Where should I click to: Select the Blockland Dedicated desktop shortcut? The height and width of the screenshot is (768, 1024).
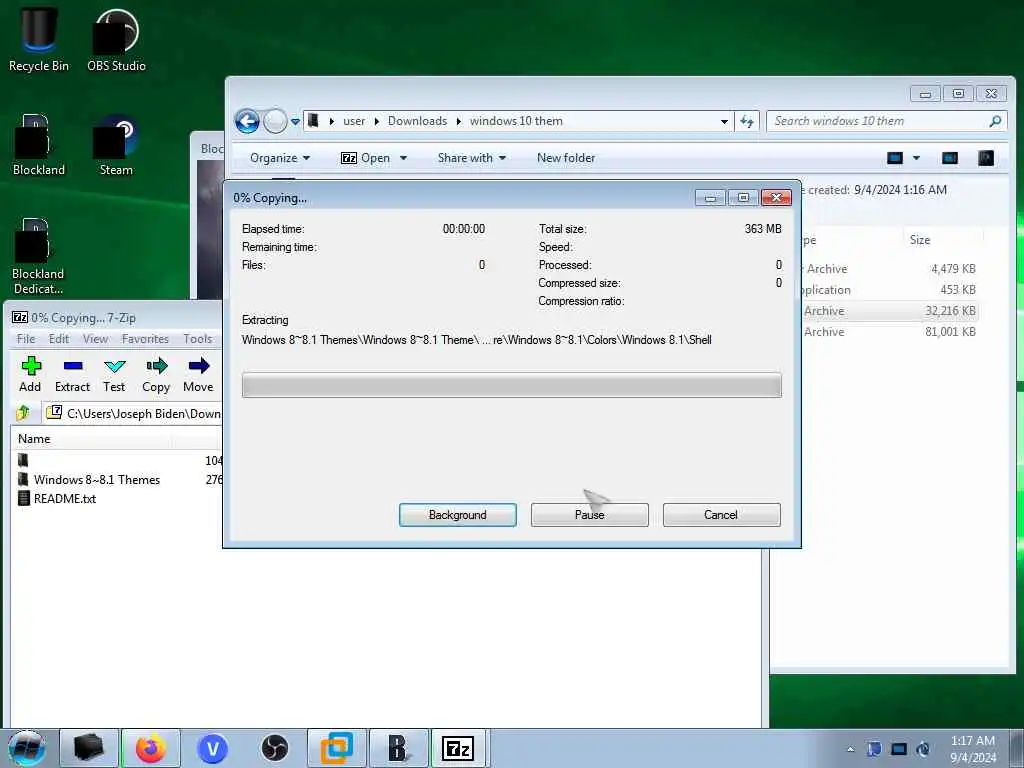[x=38, y=256]
